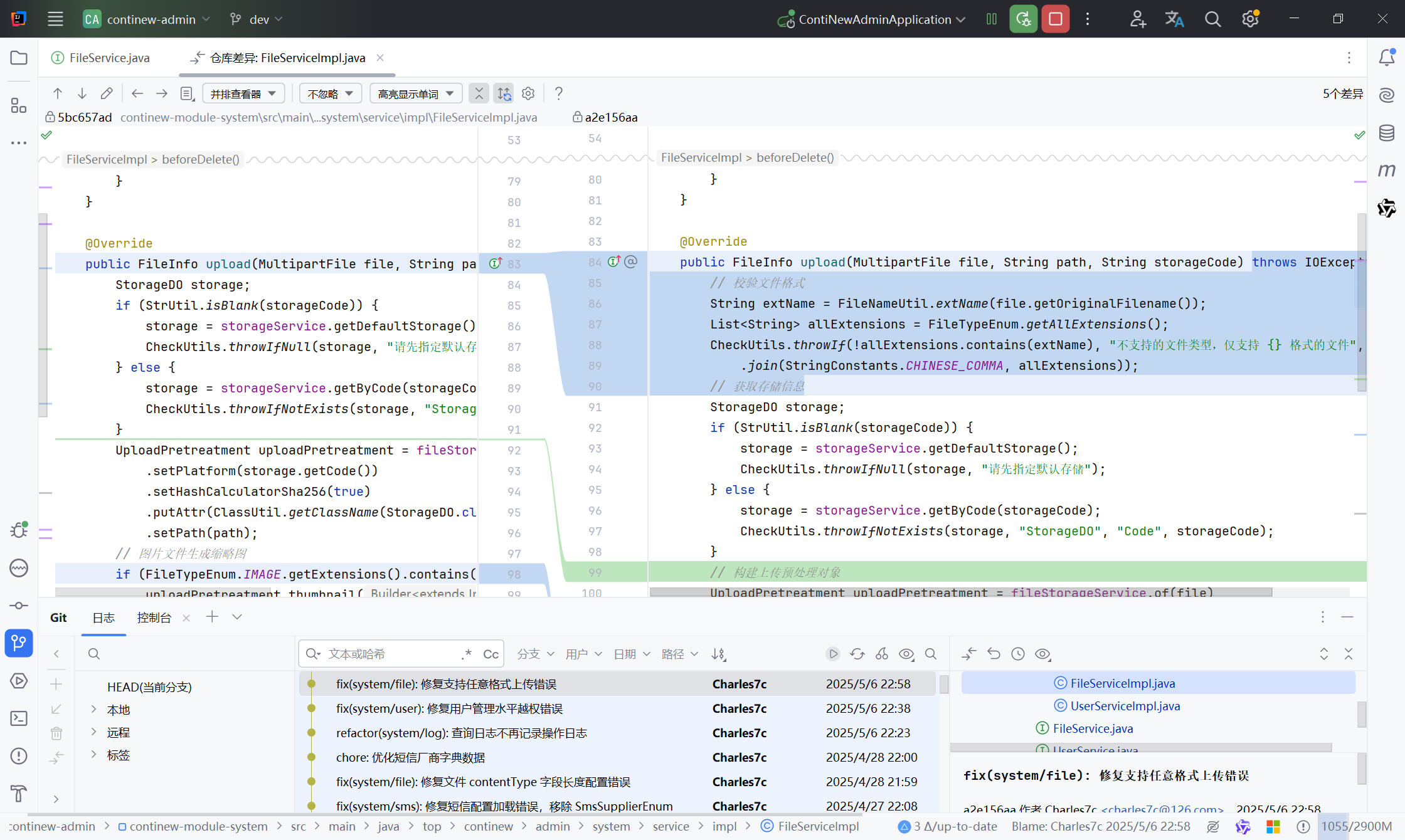1405x840 pixels.
Task: Open the Debug tool window bug icon
Action: pos(19,530)
